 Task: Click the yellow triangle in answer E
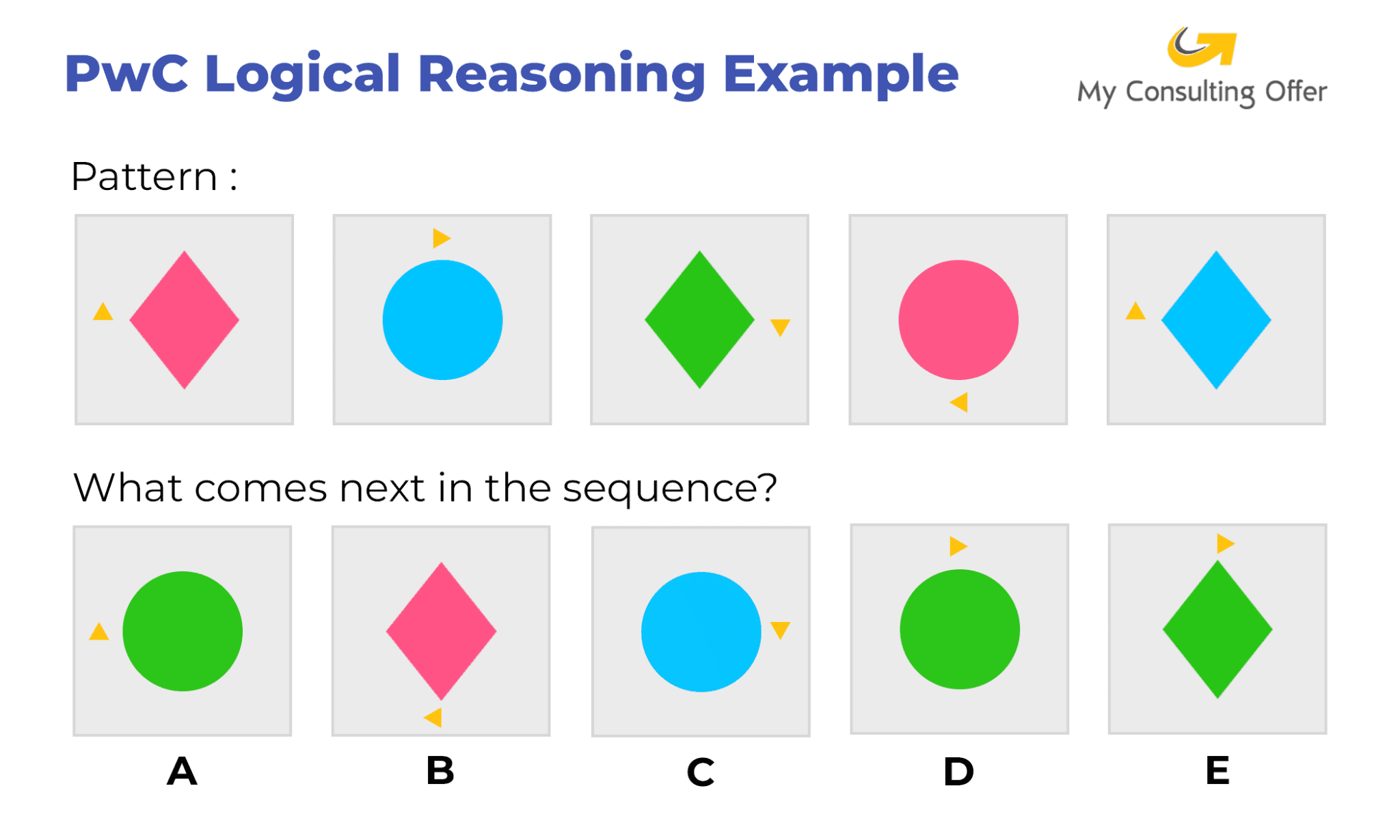coord(1224,543)
